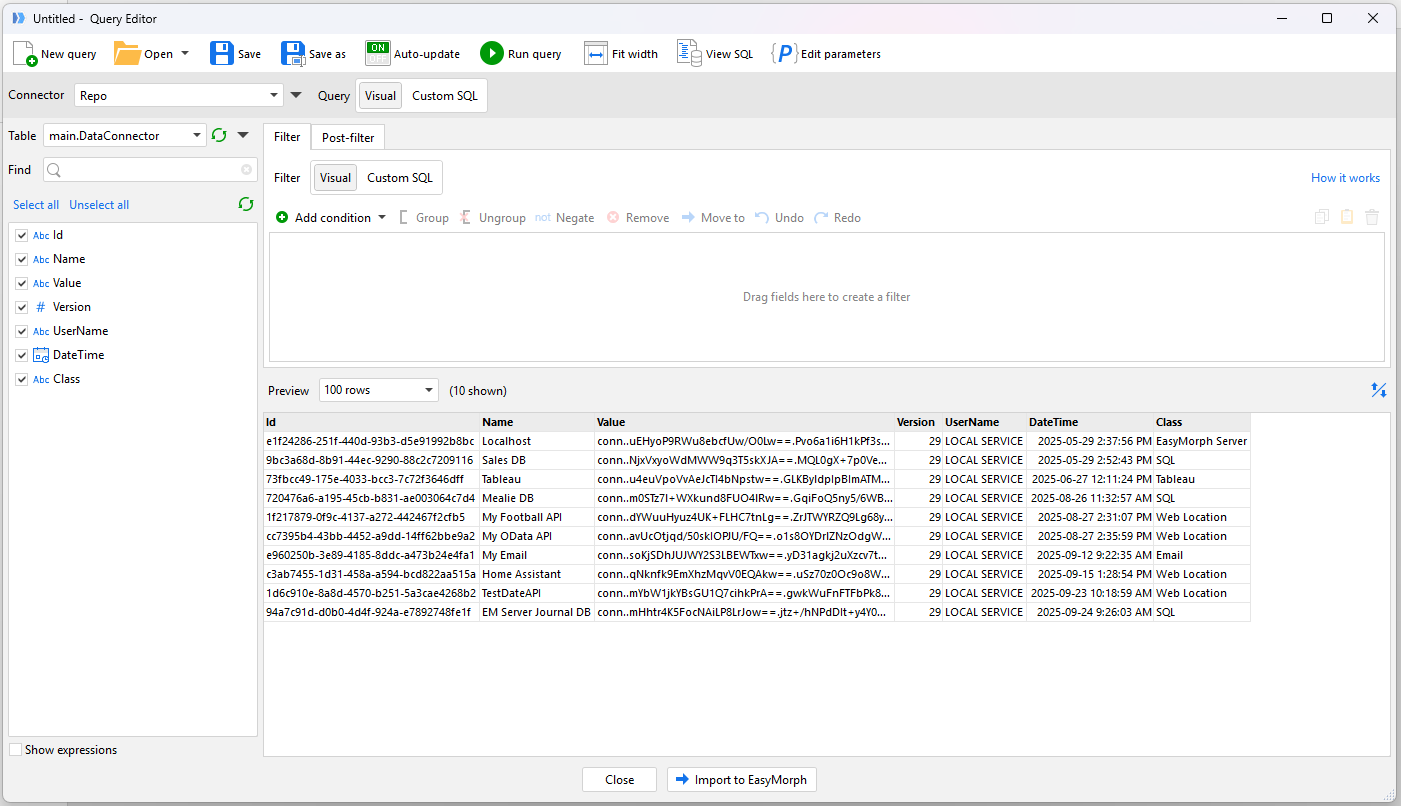Save the query with Save icon

[221, 54]
